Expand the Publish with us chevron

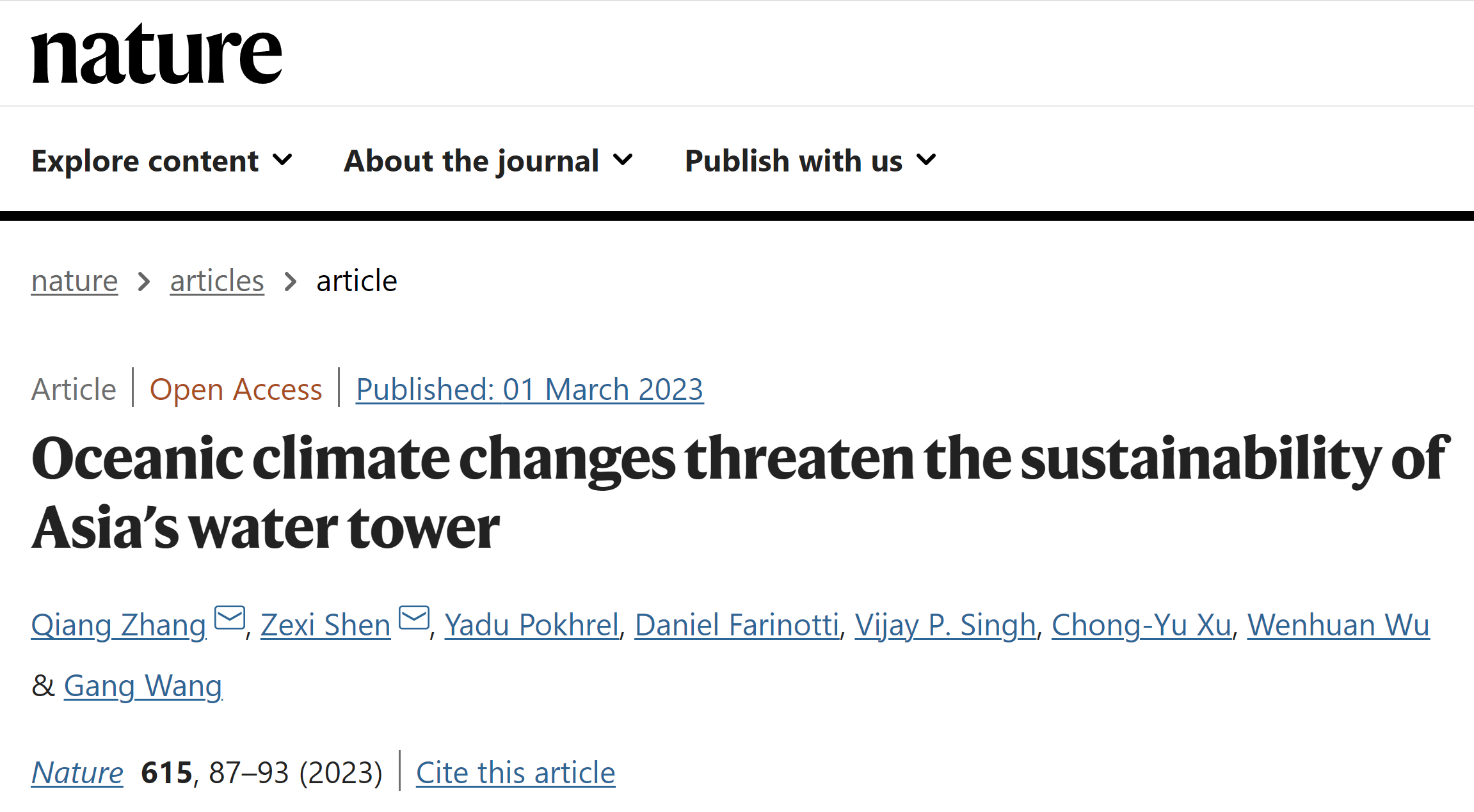(926, 159)
